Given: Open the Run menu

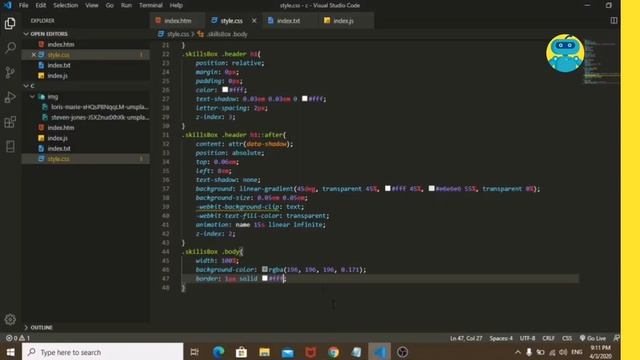Looking at the screenshot, I should point(127,5).
